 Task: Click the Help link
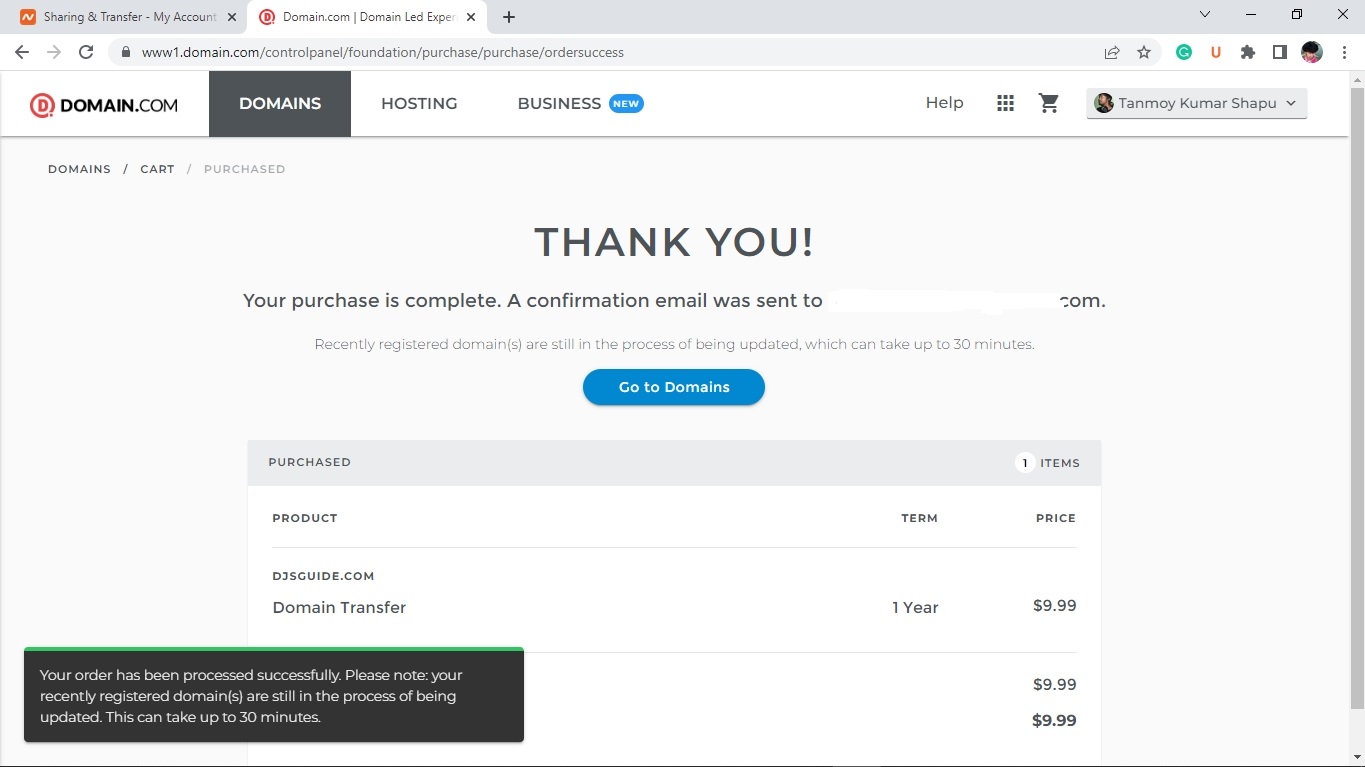point(944,103)
